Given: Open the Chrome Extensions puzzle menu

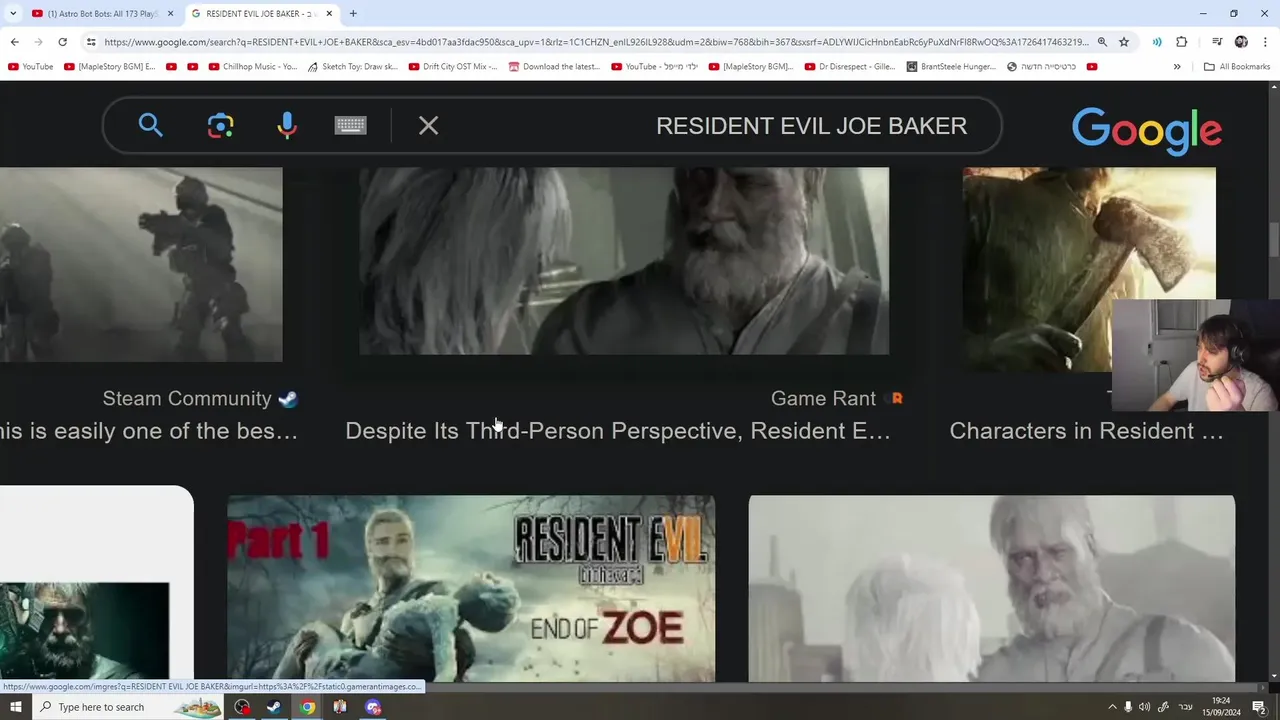Looking at the screenshot, I should [1181, 42].
